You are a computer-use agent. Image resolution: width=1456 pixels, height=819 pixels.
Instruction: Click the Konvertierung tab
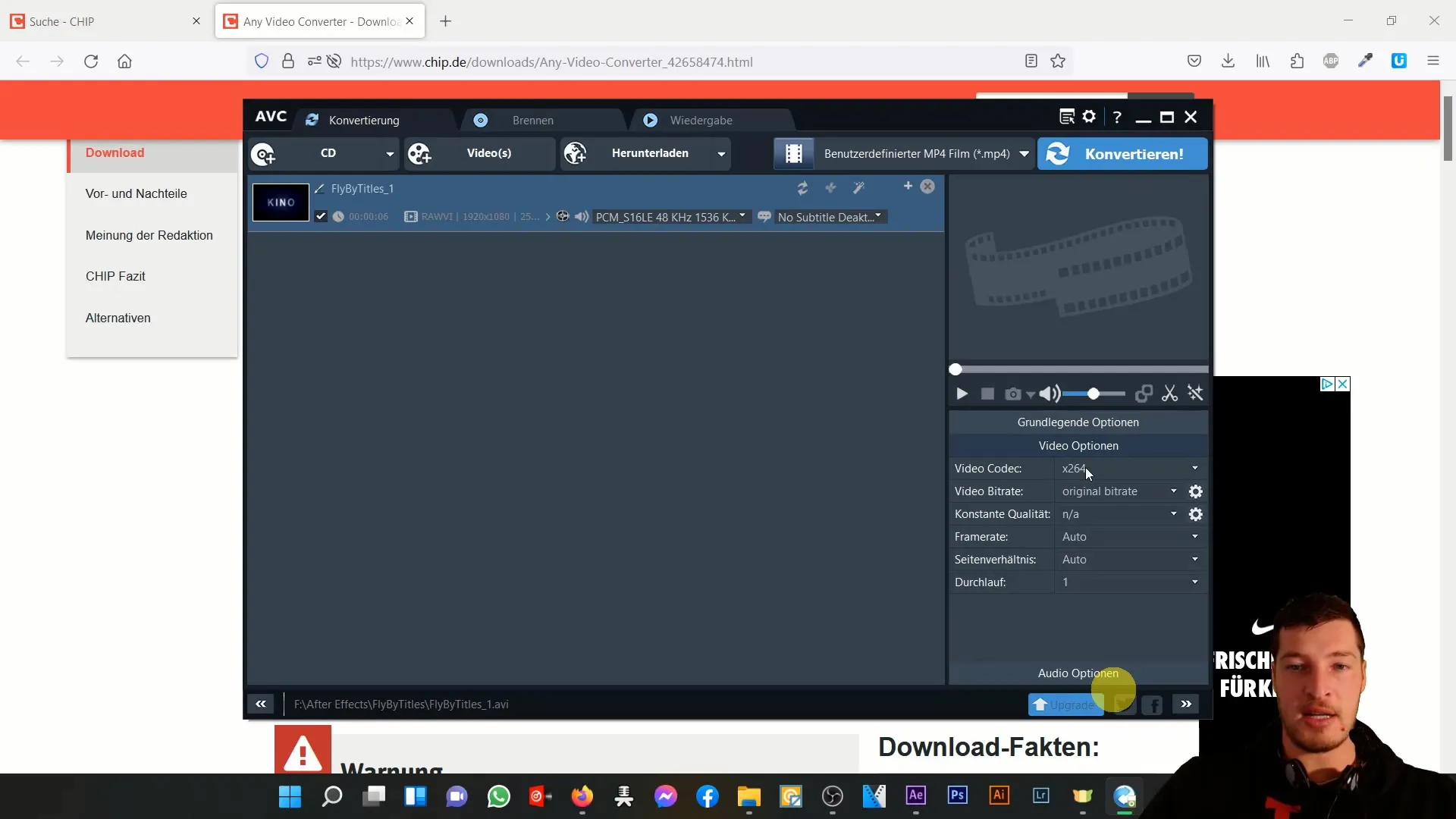tap(364, 119)
